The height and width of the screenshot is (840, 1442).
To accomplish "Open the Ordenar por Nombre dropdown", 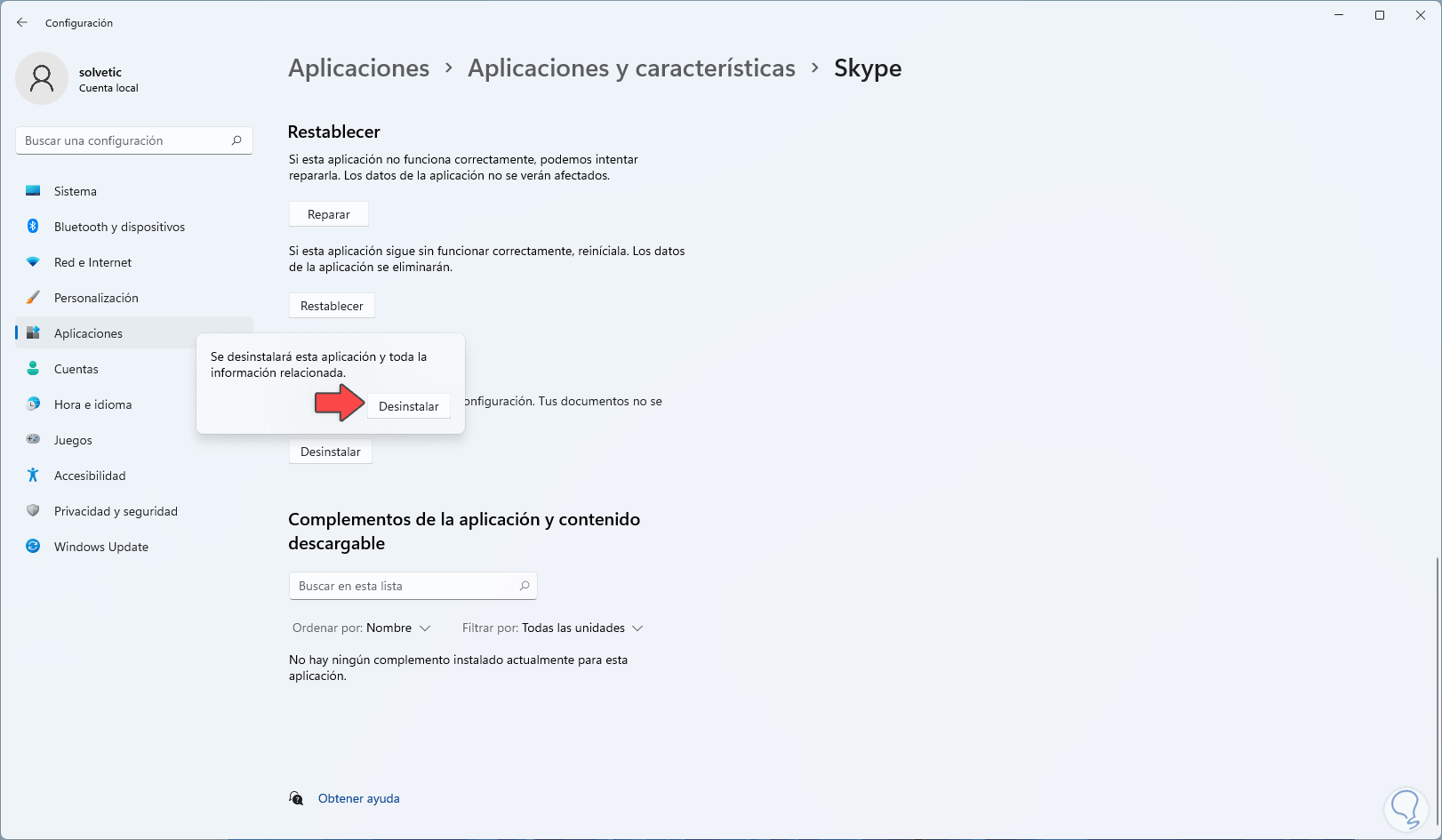I will tap(362, 628).
